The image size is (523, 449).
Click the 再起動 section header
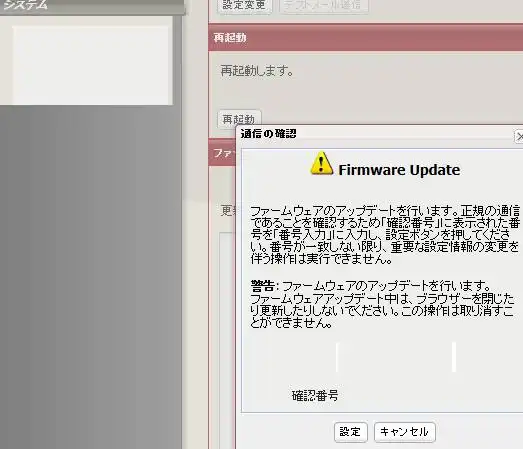click(366, 37)
